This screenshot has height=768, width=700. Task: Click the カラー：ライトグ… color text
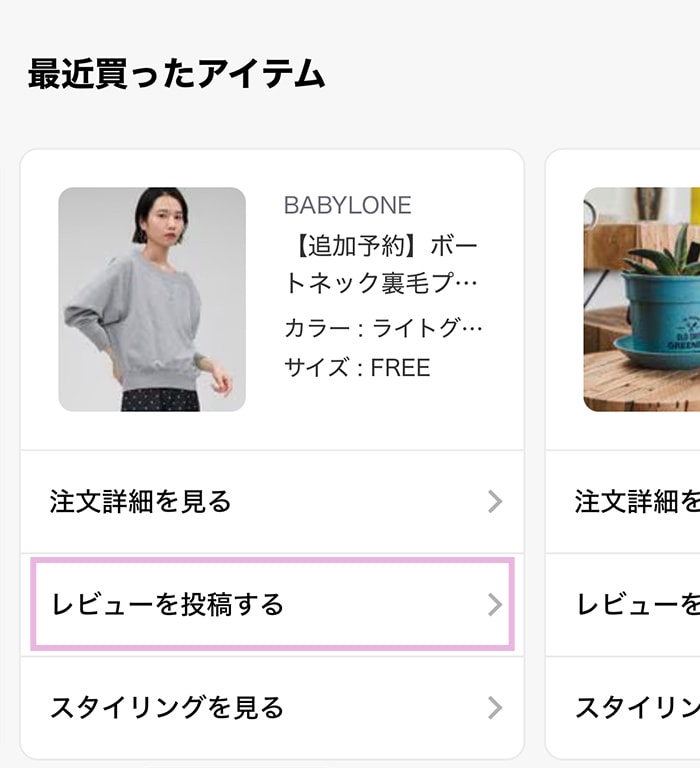[x=383, y=328]
